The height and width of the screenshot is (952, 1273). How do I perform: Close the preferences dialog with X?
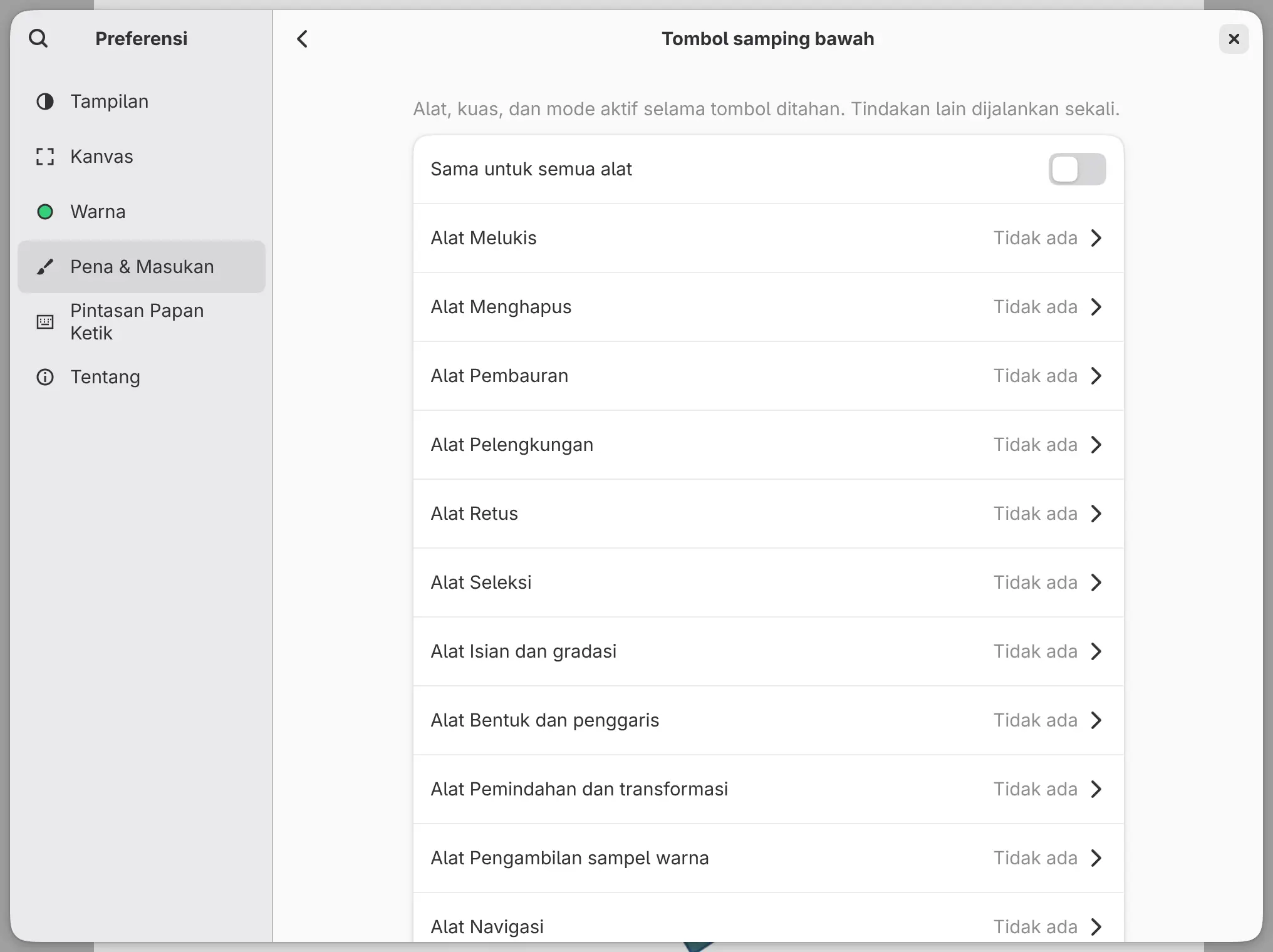pos(1234,39)
